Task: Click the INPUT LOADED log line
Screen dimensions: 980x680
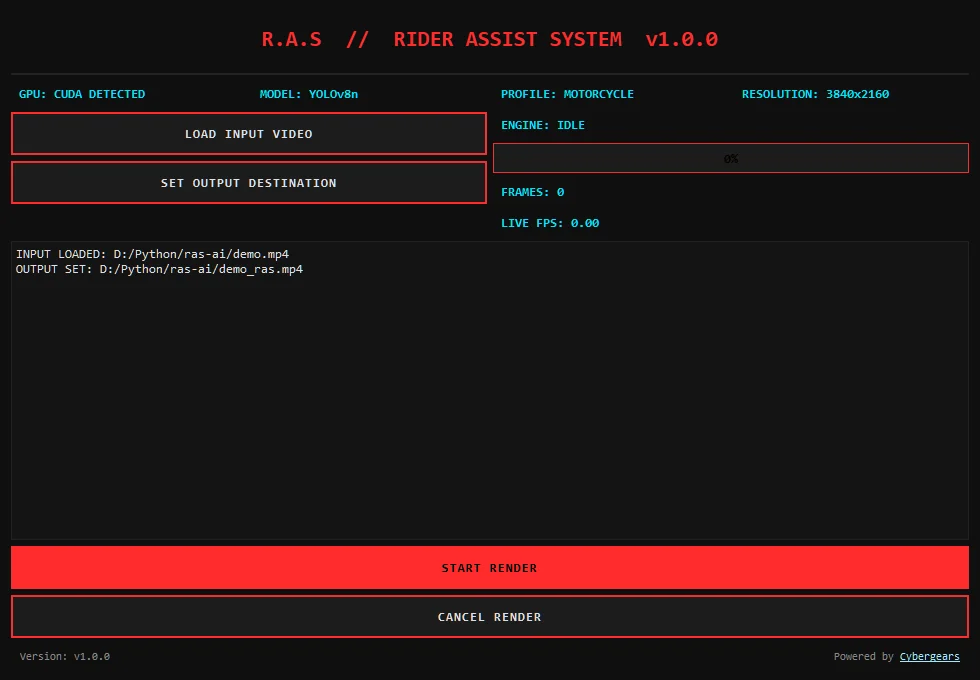Action: 152,254
